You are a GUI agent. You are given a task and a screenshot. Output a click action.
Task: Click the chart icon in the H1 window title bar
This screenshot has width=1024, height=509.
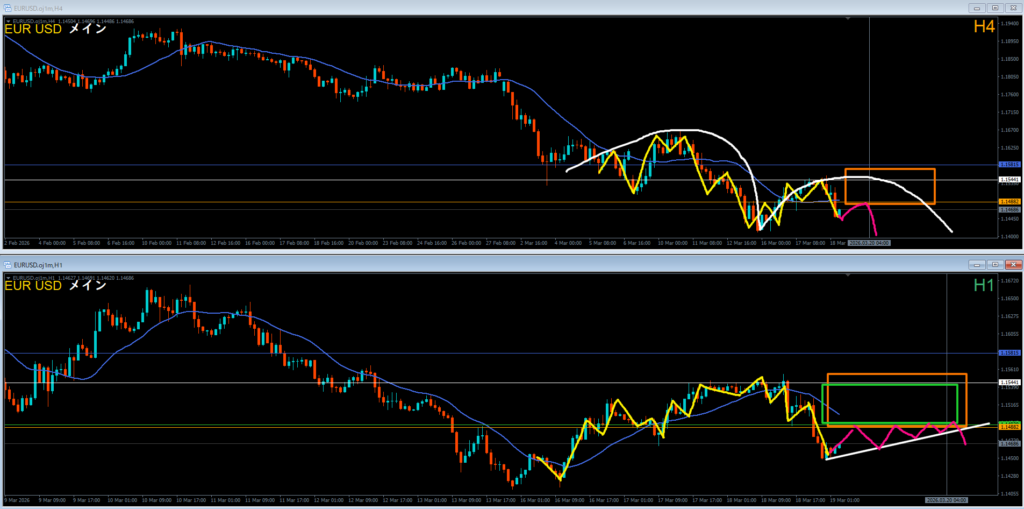coord(7,264)
